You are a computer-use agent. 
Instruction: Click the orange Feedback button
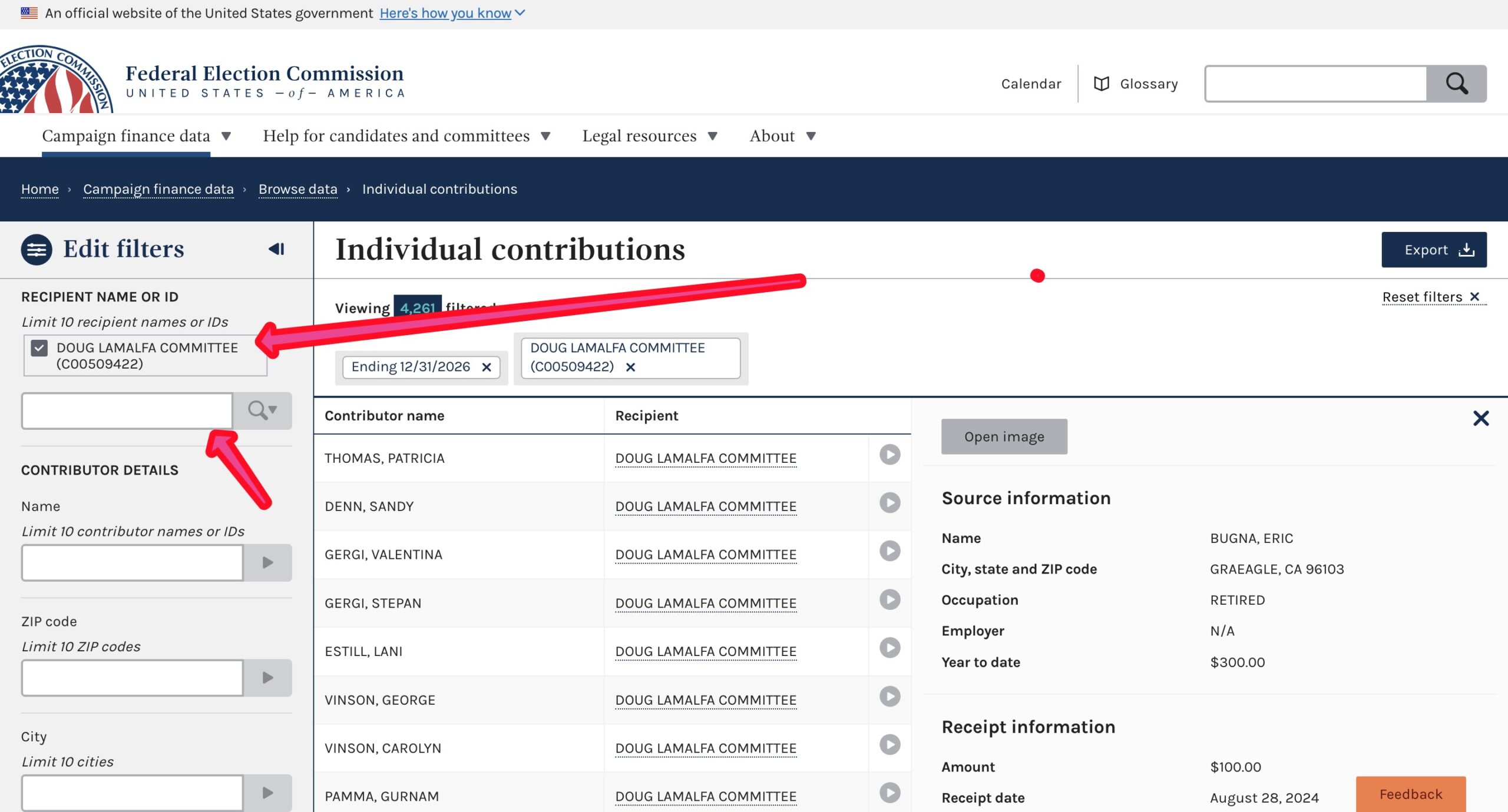(1411, 794)
